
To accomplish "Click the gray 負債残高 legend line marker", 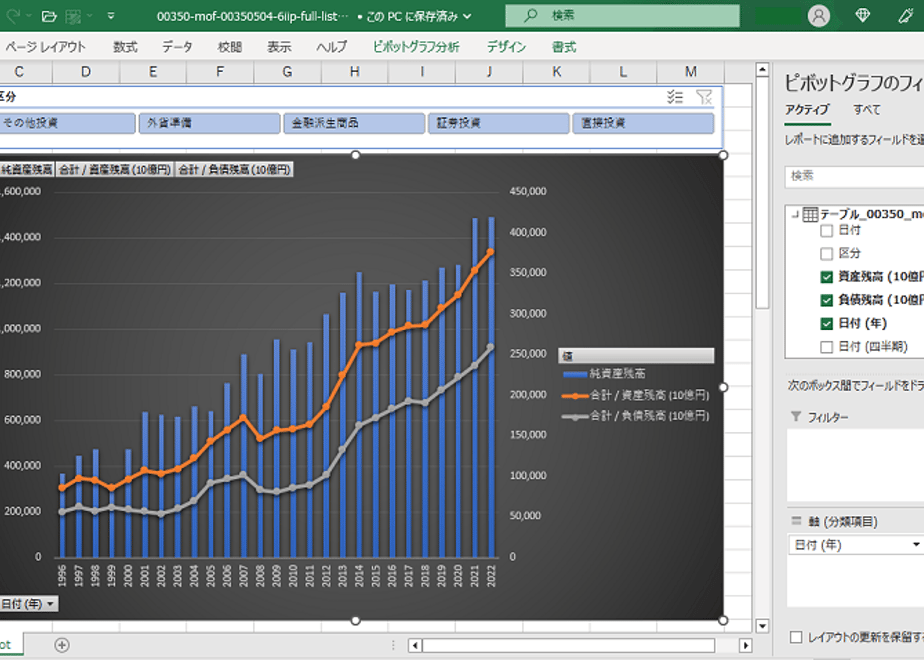I will pos(575,417).
